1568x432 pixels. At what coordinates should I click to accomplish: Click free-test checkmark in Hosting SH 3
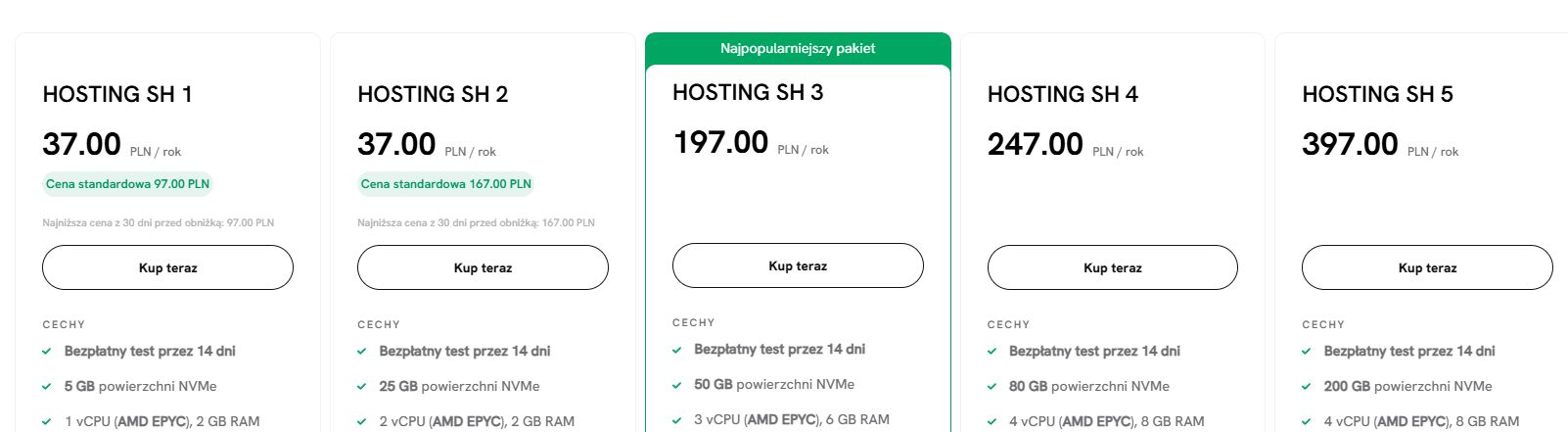pos(677,350)
